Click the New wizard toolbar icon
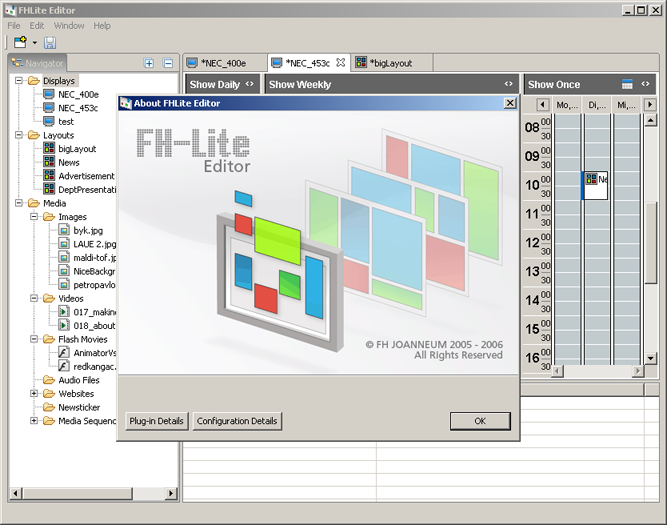Image resolution: width=667 pixels, height=525 pixels. [20, 42]
